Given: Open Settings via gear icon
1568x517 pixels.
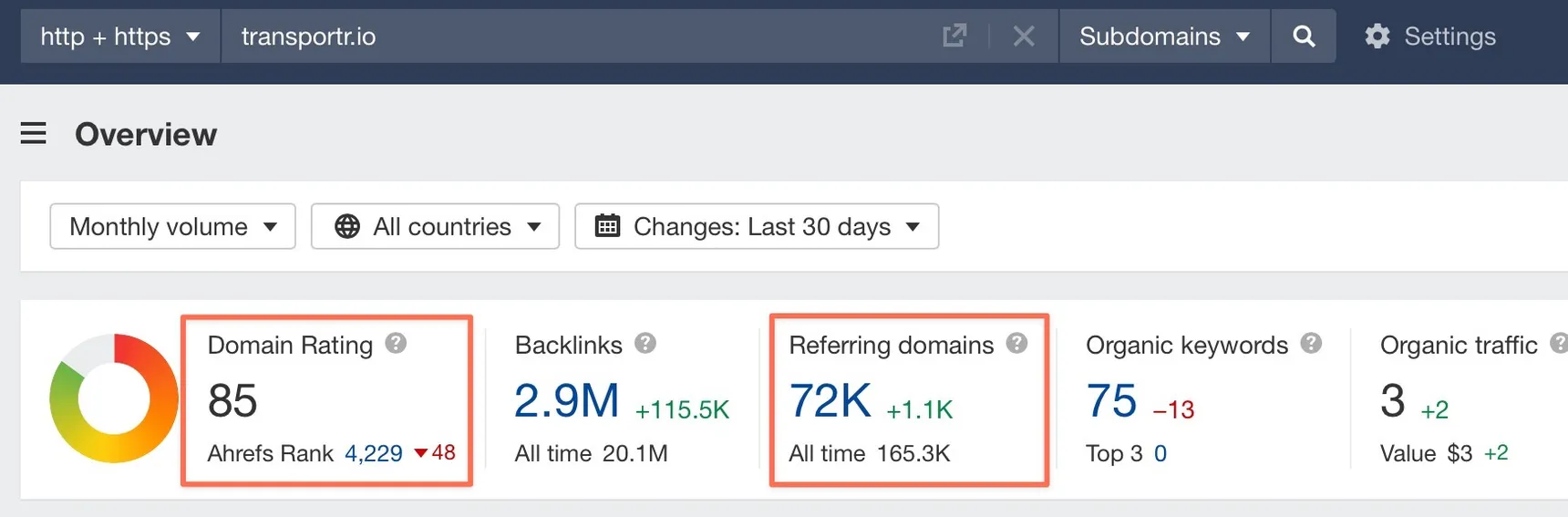Looking at the screenshot, I should tap(1377, 36).
